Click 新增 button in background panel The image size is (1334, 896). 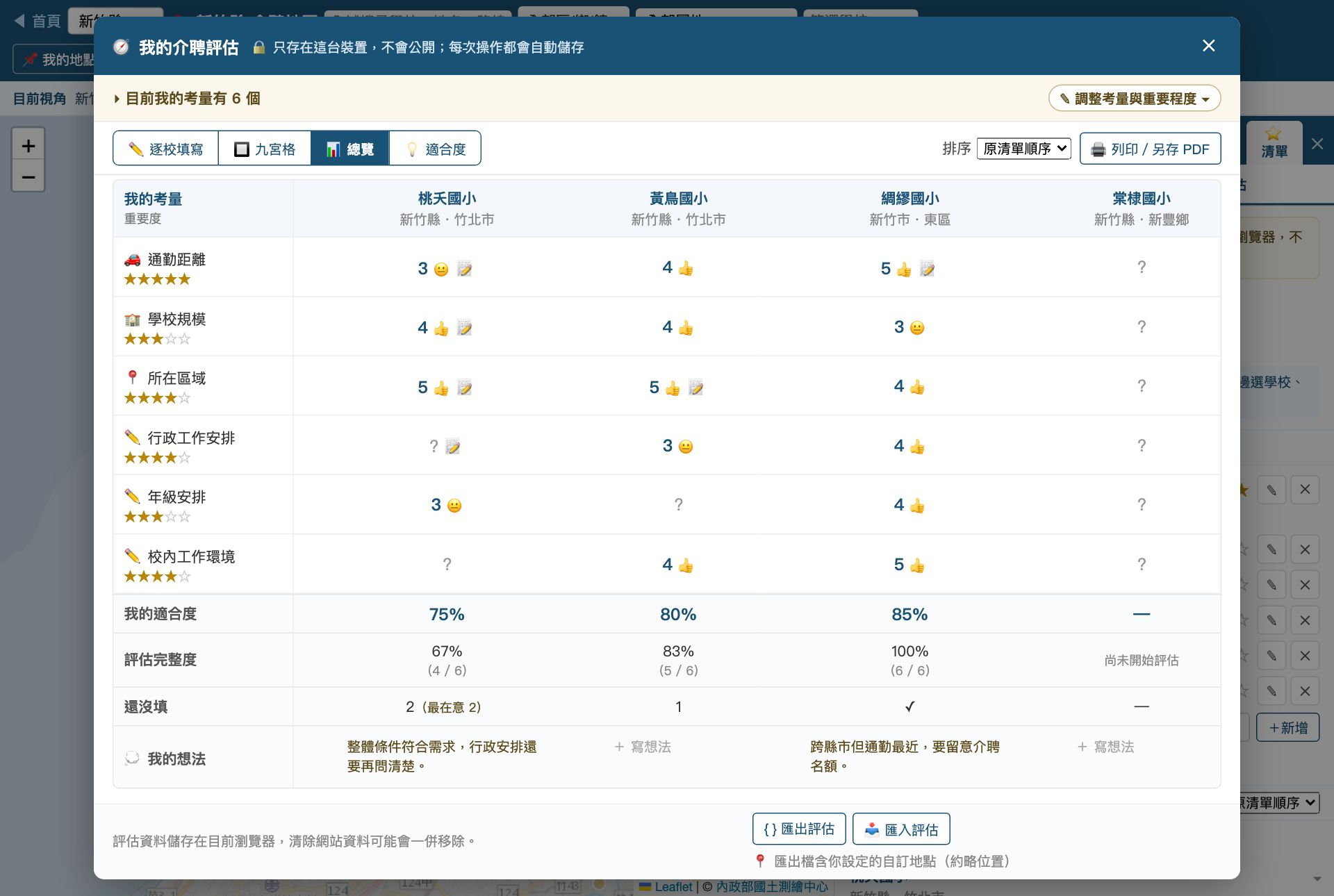coord(1287,727)
